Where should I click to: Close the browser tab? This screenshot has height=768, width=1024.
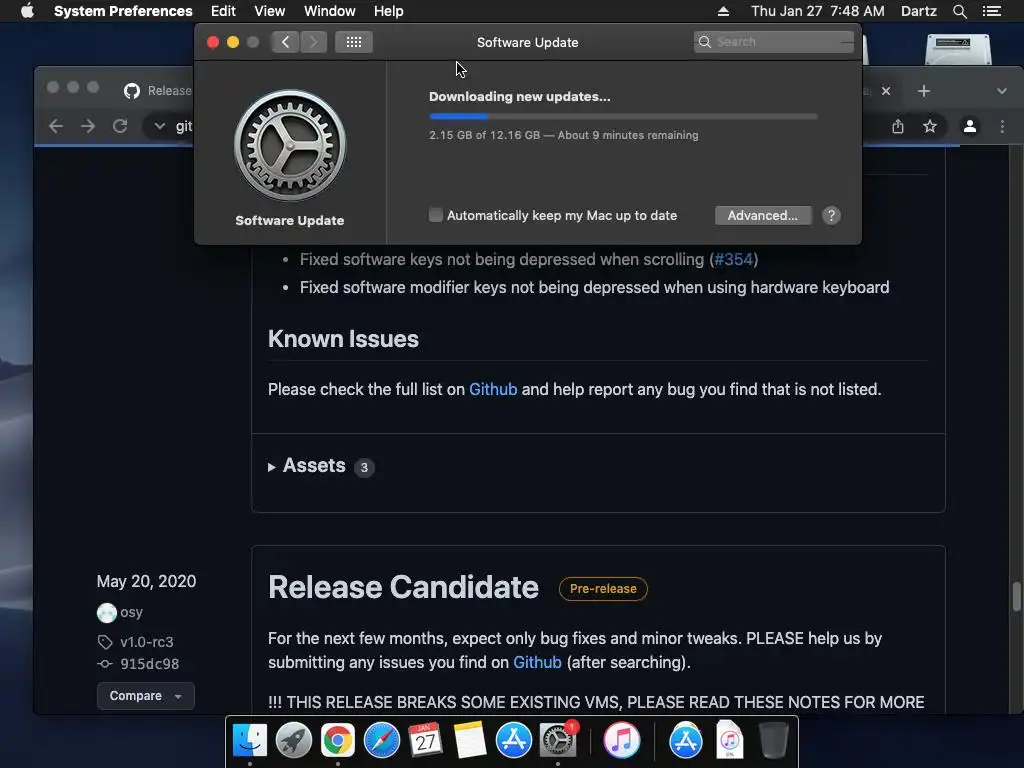886,91
